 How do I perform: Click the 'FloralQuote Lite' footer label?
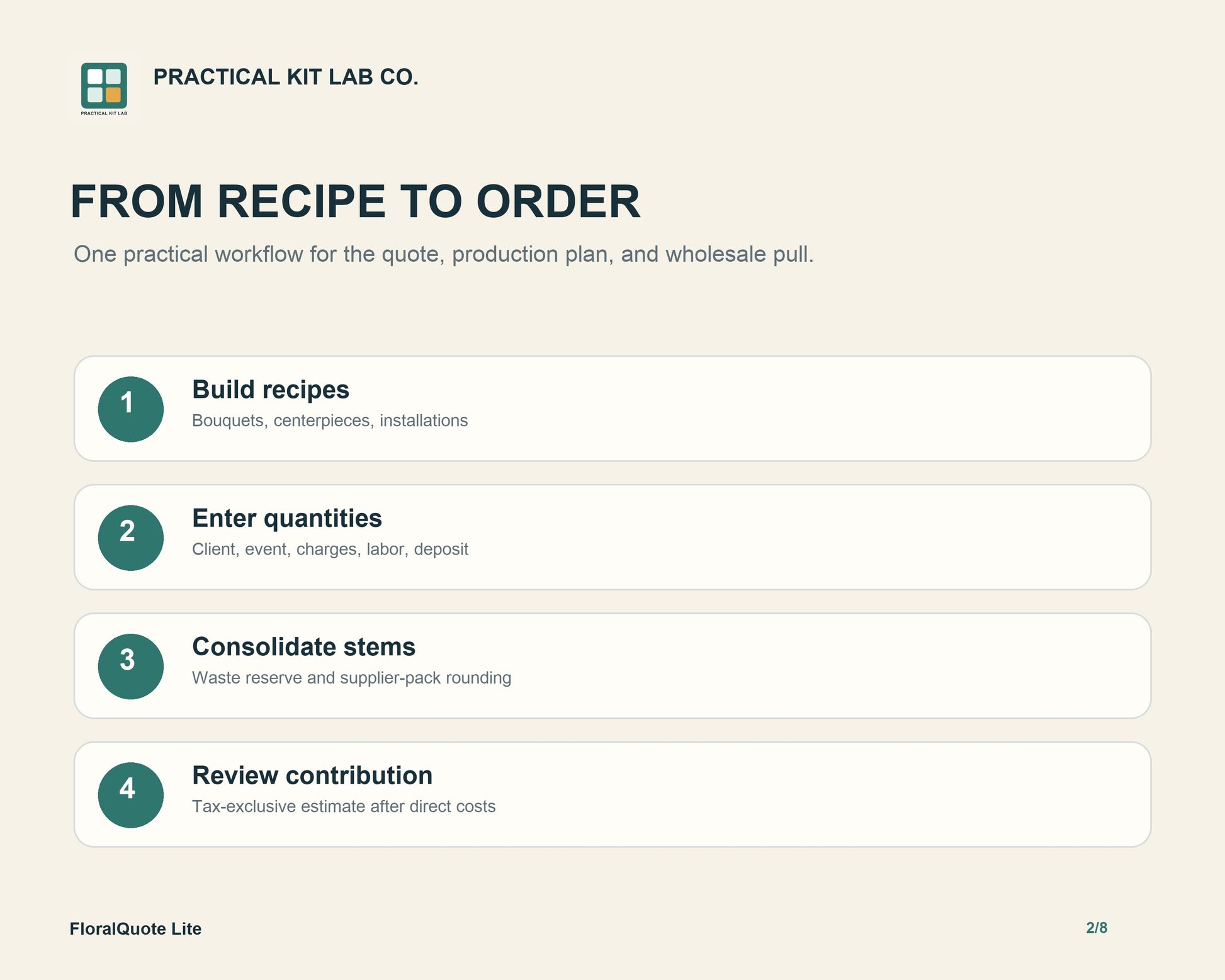pyautogui.click(x=135, y=929)
